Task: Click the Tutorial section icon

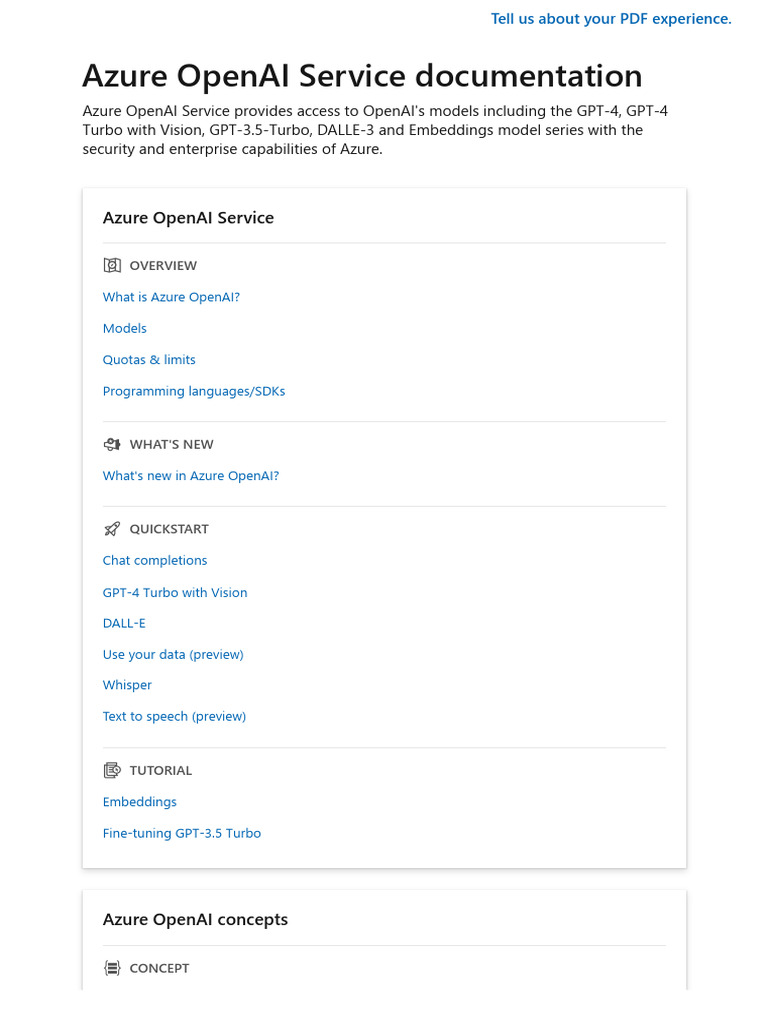Action: coord(112,770)
